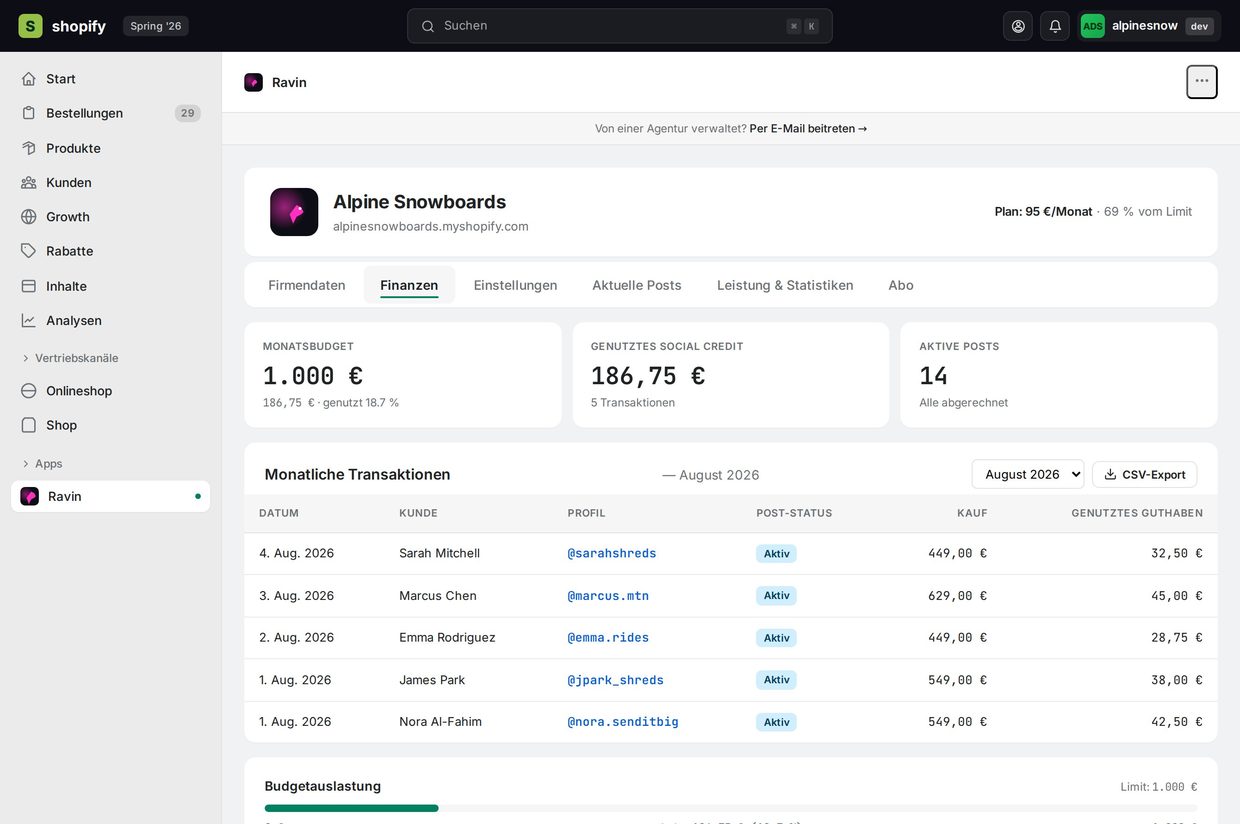Click customer name Sarah Mitchell

[x=439, y=553]
